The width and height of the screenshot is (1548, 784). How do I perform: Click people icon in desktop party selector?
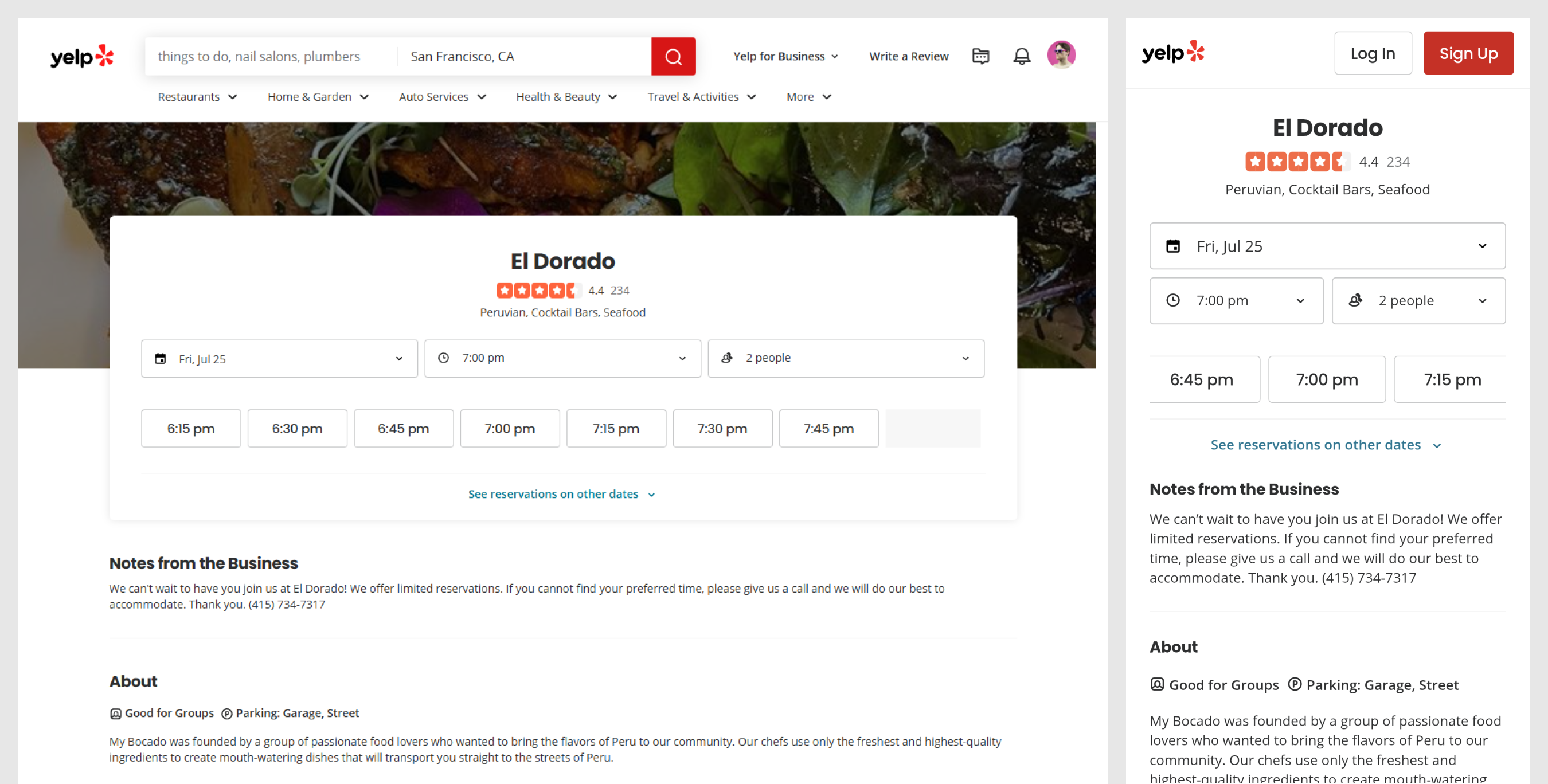[727, 358]
